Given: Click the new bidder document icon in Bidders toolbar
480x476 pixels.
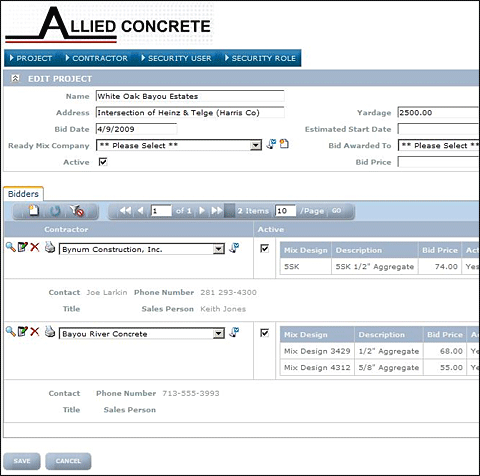Looking at the screenshot, I should 34,211.
